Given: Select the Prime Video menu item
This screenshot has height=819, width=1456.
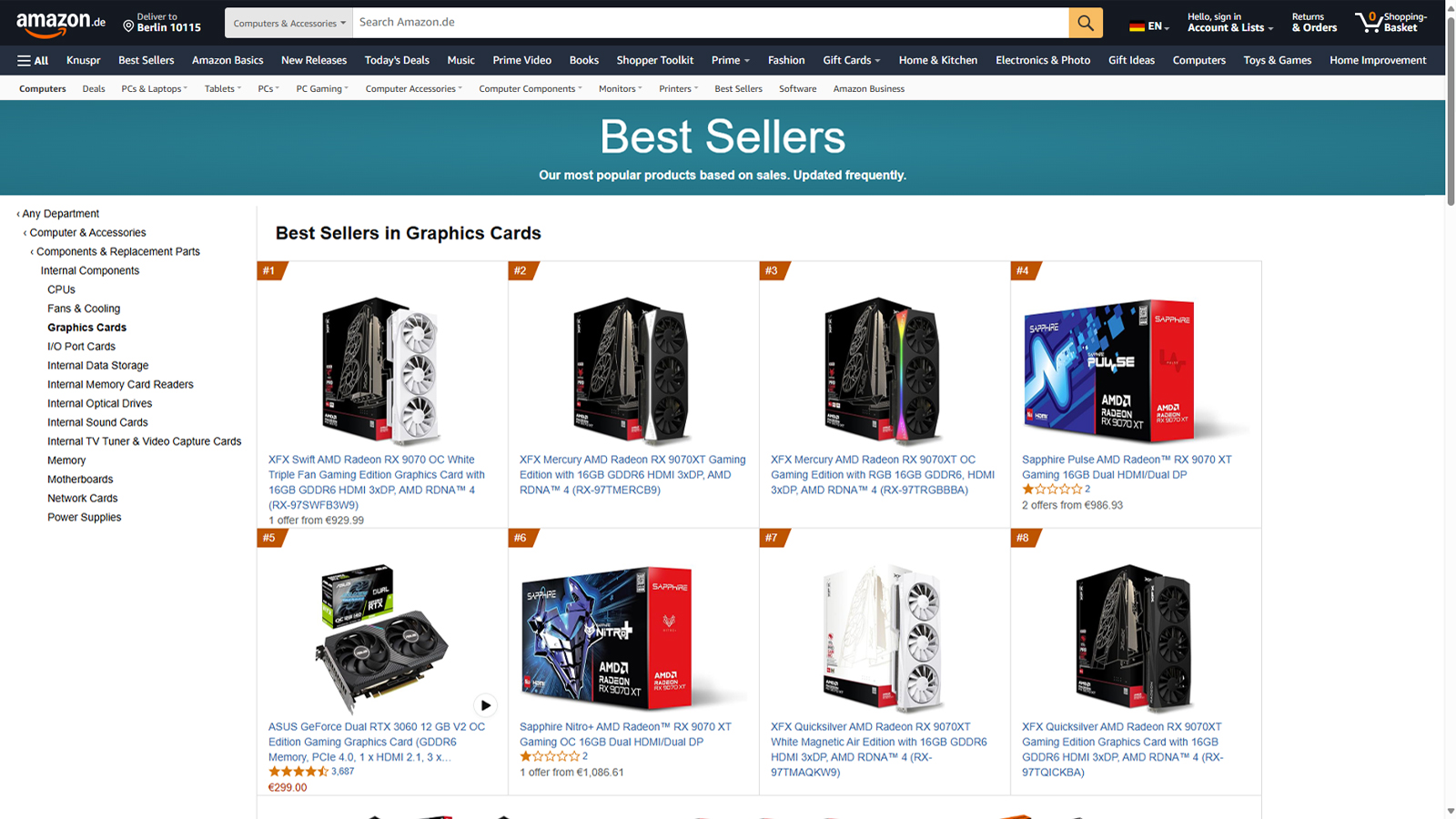Looking at the screenshot, I should 521,60.
